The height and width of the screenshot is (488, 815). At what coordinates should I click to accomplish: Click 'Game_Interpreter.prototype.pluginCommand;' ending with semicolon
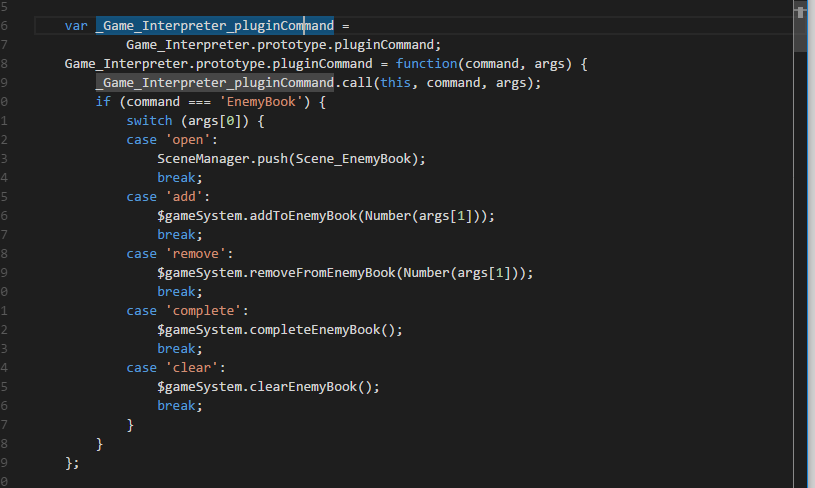[x=283, y=45]
